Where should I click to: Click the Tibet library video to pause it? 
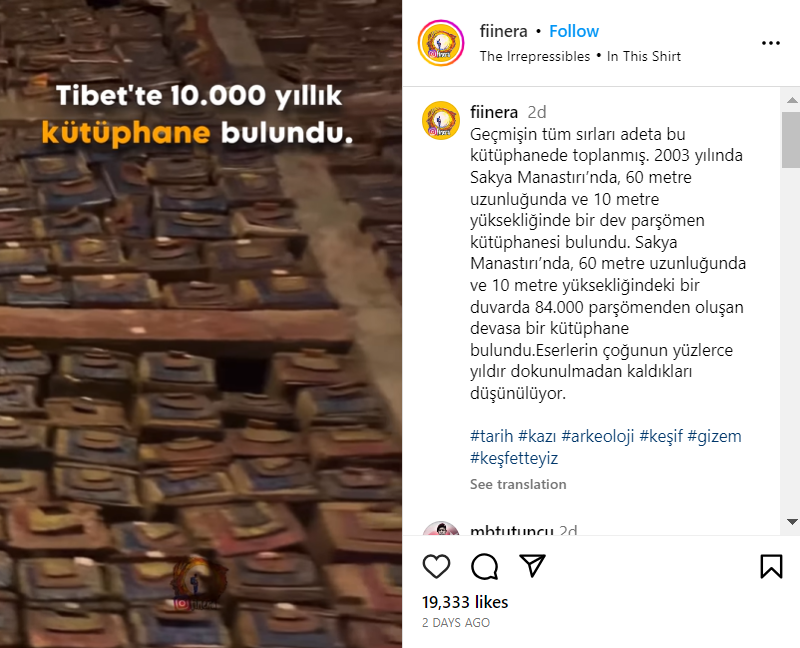201,324
